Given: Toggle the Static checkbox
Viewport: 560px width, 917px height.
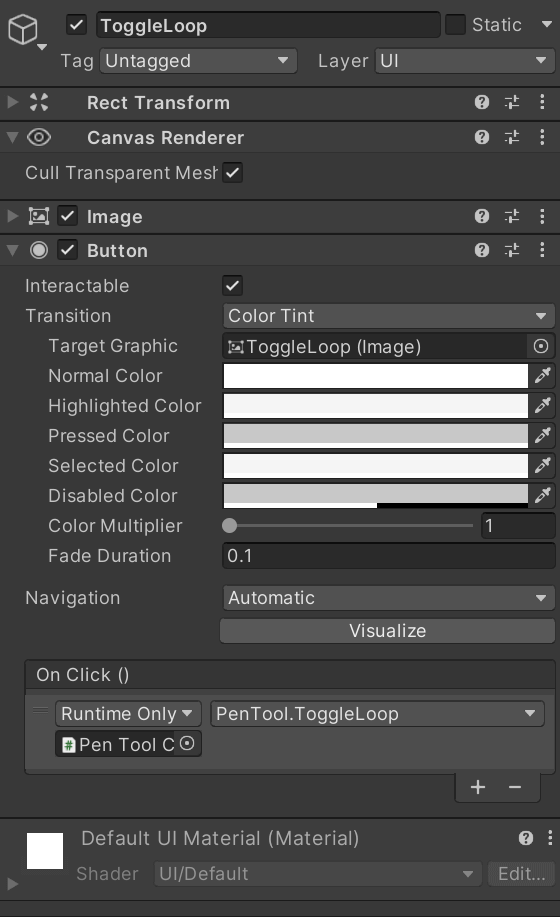Looking at the screenshot, I should click(x=455, y=25).
